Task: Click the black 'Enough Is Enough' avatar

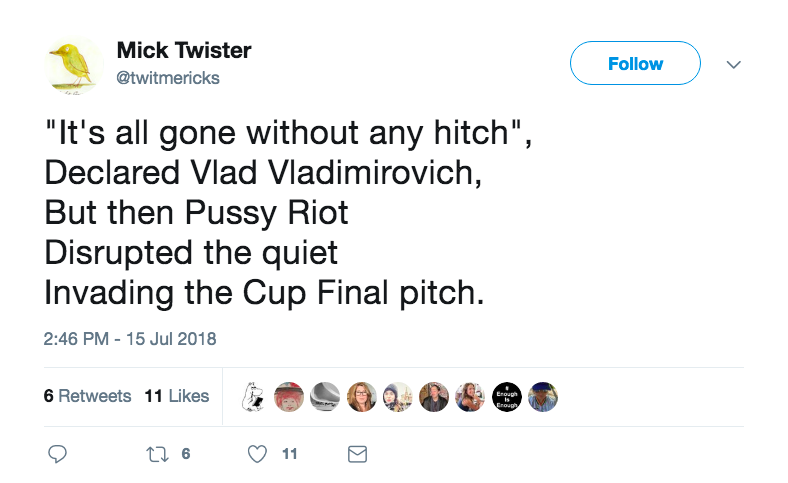Action: (507, 397)
